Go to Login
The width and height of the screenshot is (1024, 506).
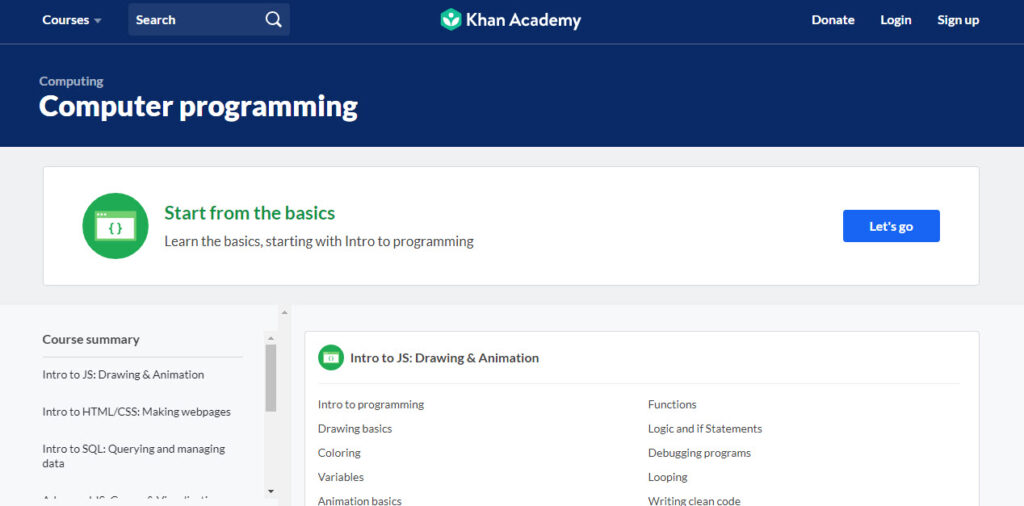(x=895, y=20)
